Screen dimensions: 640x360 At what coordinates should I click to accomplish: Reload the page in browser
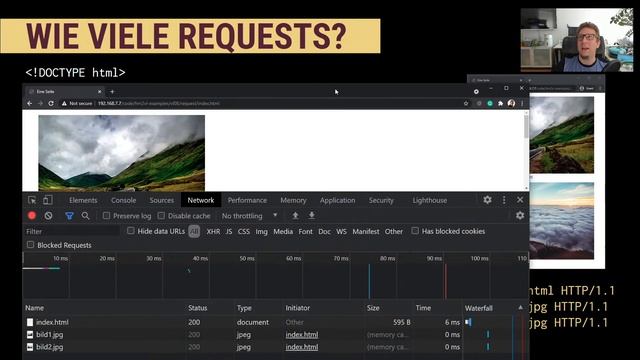tap(51, 103)
